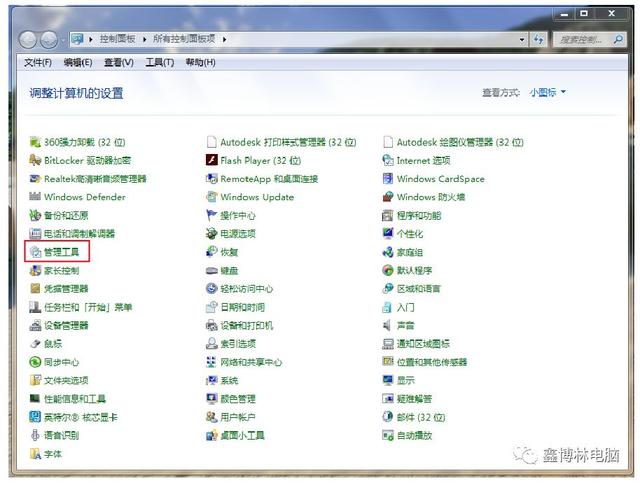
Task: Click the Windows 防火墙 icon
Action: [x=388, y=197]
